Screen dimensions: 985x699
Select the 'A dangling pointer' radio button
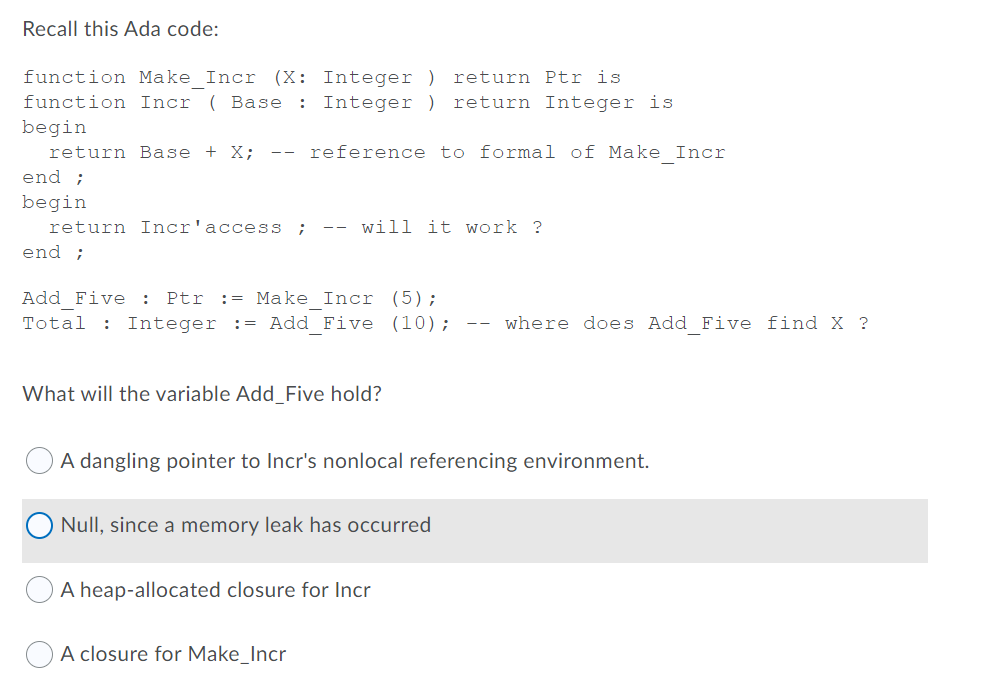39,460
